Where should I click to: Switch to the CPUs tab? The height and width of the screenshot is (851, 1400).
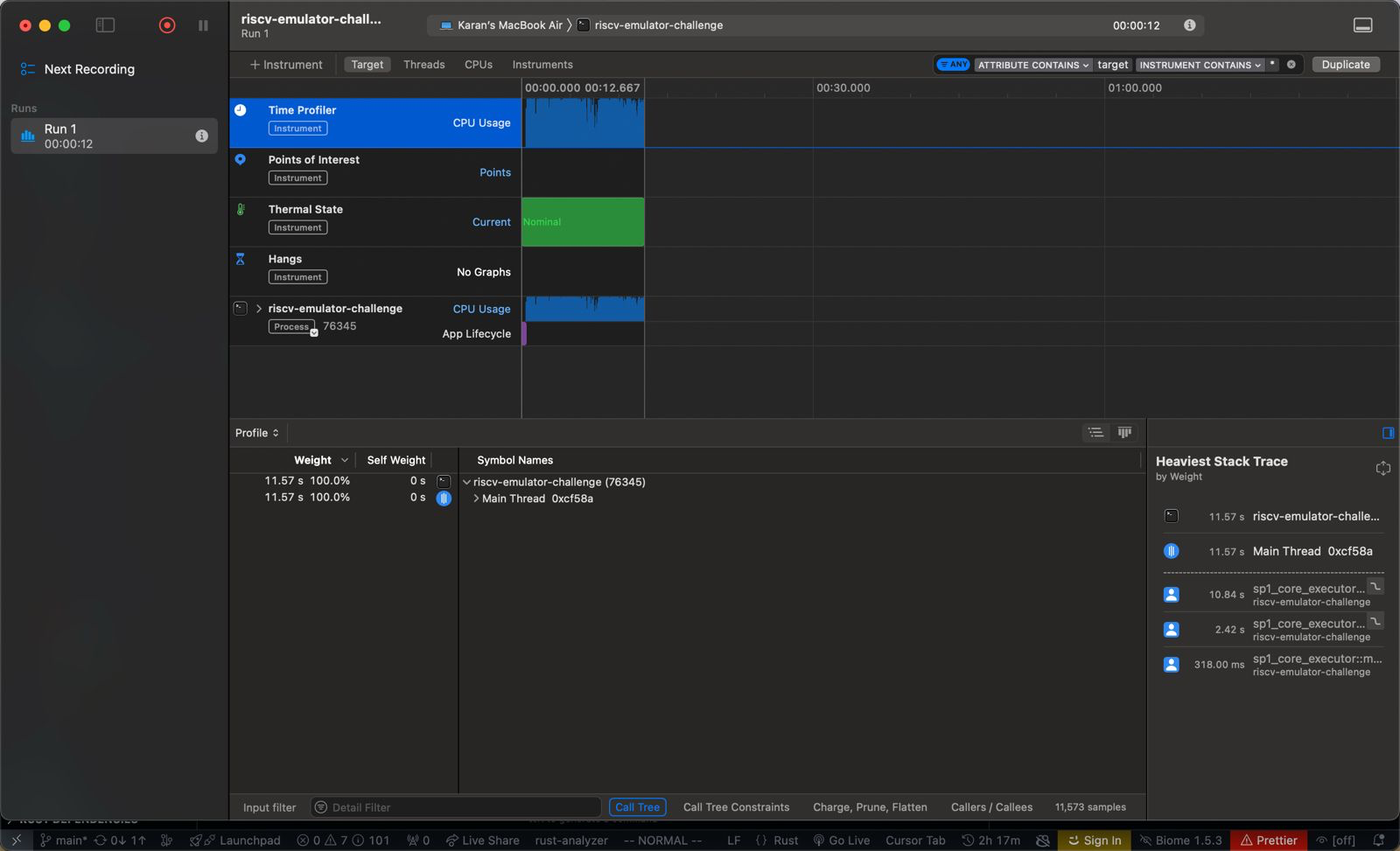[478, 65]
